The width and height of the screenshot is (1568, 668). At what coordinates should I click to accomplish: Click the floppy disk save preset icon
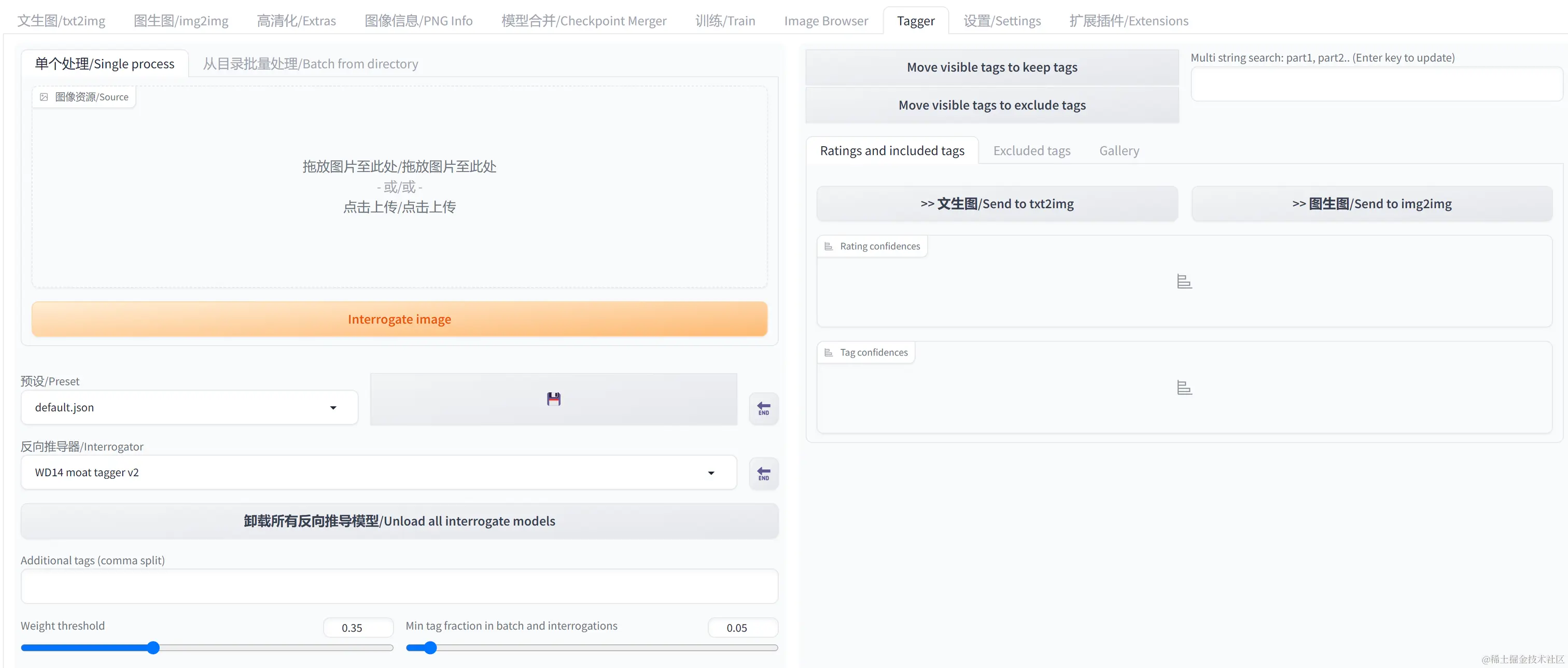point(553,399)
